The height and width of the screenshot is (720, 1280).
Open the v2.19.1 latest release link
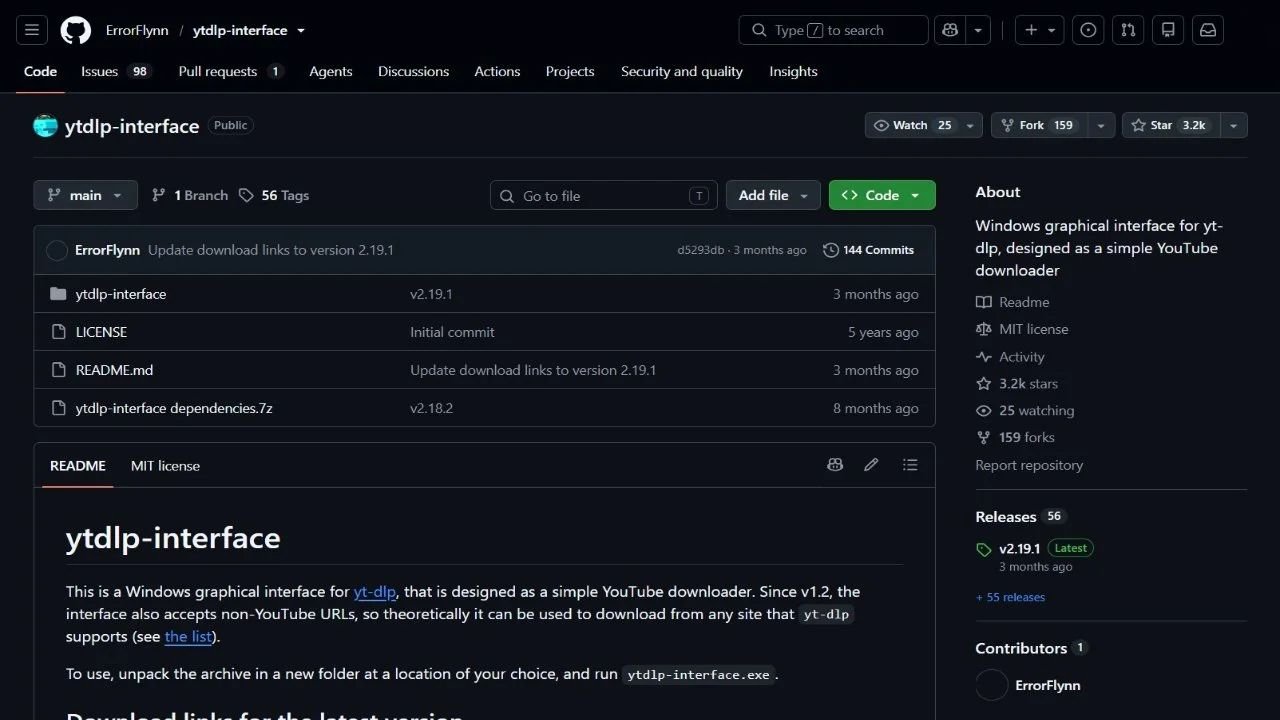(1020, 549)
